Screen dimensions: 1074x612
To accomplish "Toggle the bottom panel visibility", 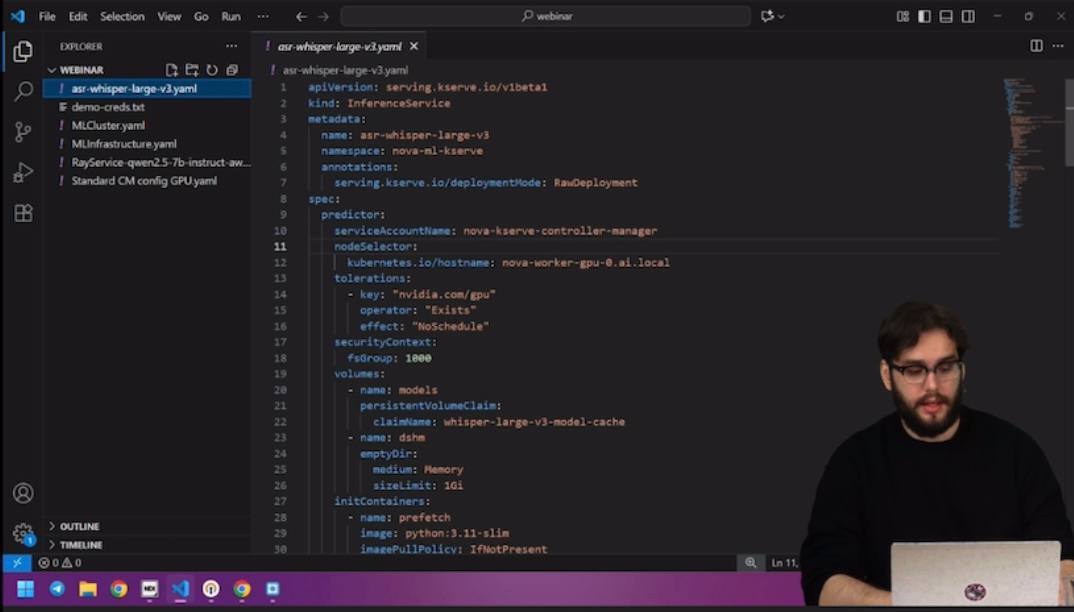I will coord(946,16).
